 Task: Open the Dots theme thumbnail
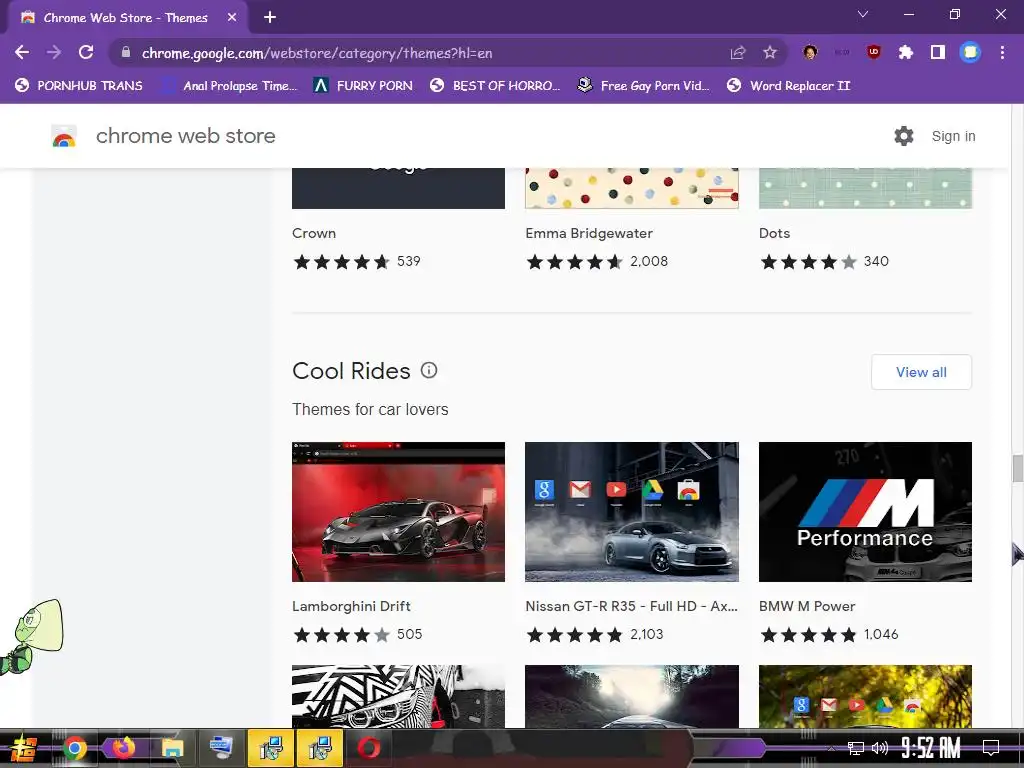point(865,188)
